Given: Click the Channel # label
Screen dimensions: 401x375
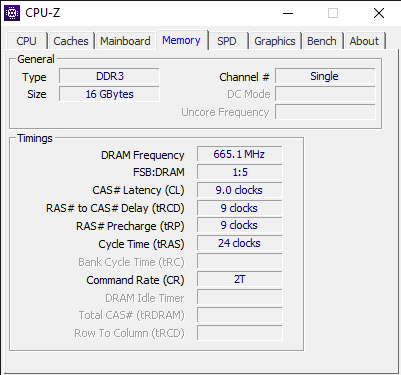Looking at the screenshot, I should click(x=244, y=77).
